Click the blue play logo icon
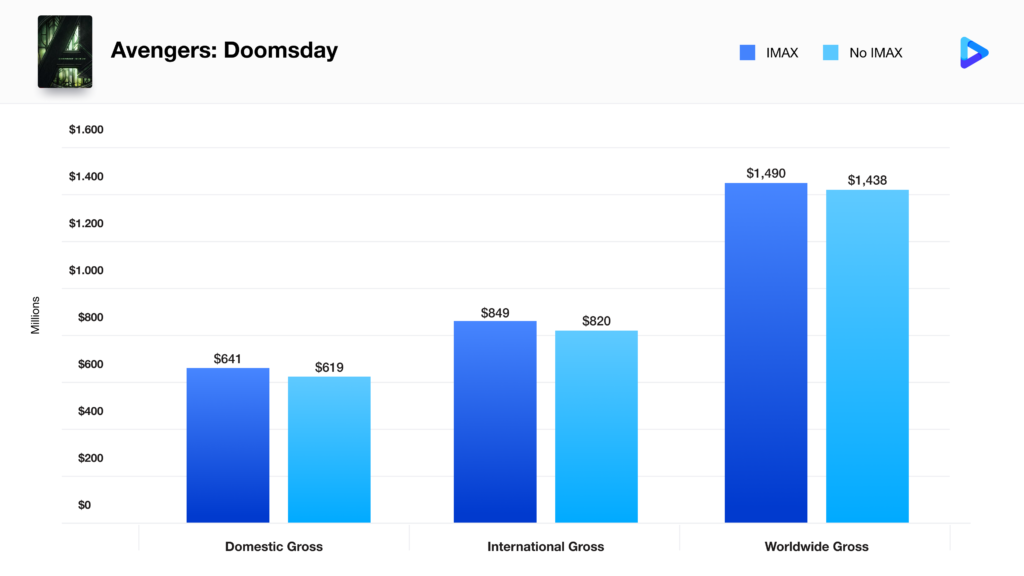The height and width of the screenshot is (576, 1024). tap(972, 52)
